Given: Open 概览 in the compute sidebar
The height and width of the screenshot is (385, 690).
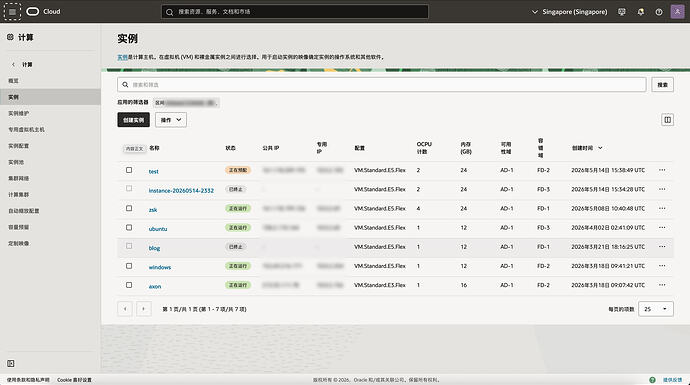Looking at the screenshot, I should 13,81.
